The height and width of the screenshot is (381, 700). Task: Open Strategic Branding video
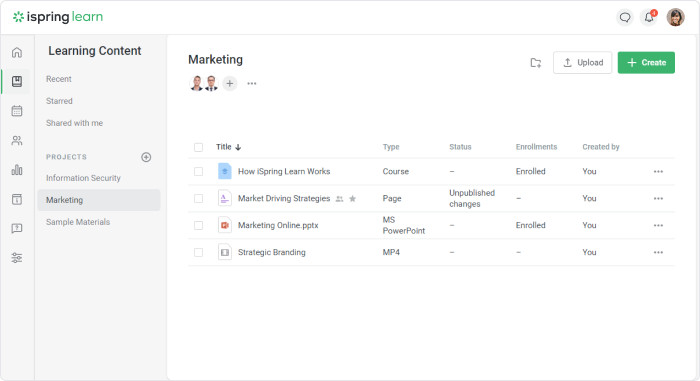(x=271, y=252)
